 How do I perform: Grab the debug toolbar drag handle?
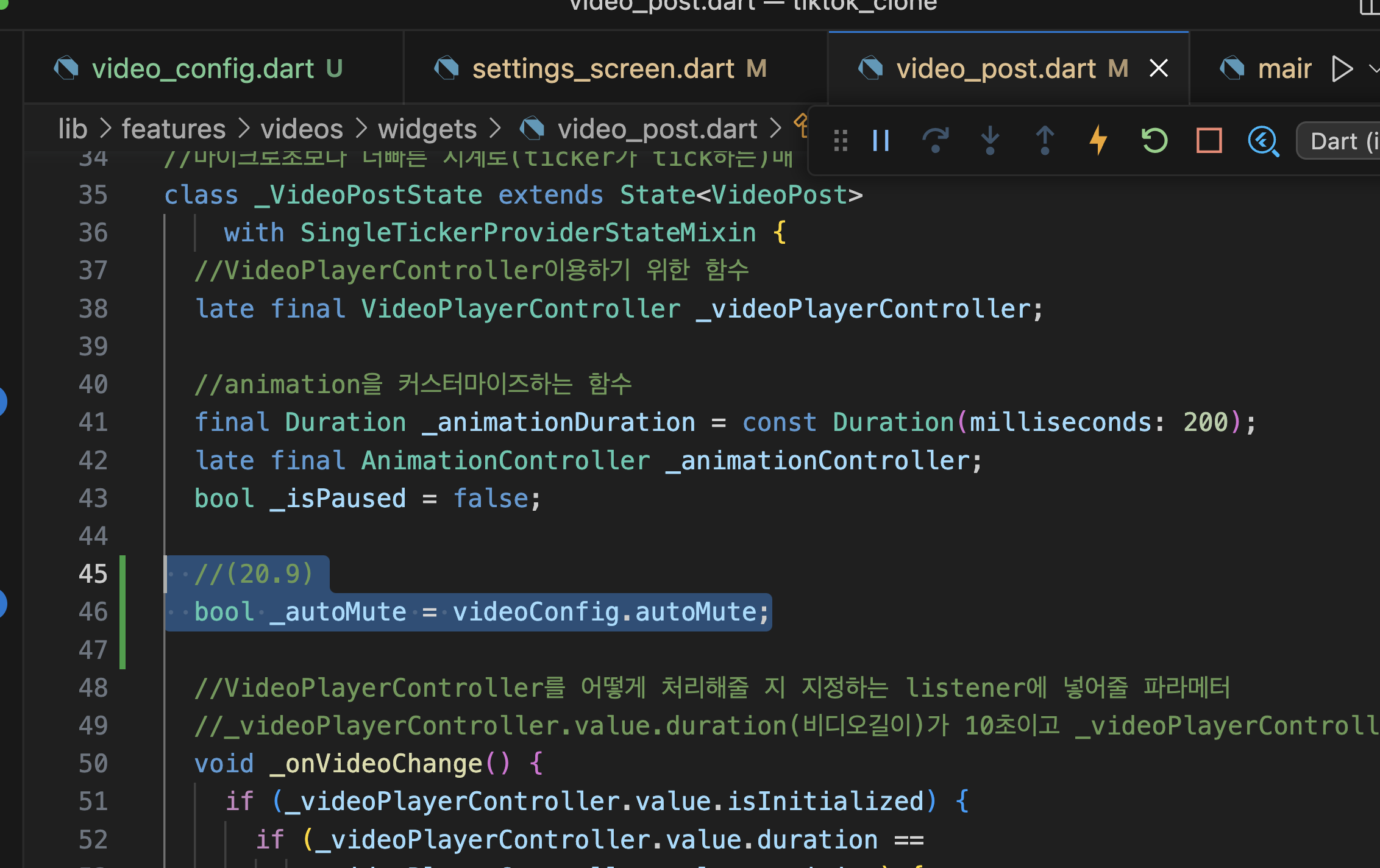point(841,141)
